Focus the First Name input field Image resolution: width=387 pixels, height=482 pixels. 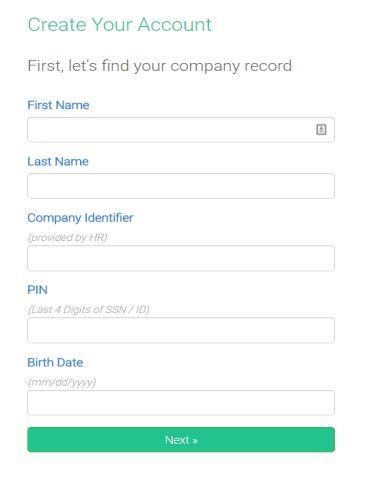coord(181,130)
